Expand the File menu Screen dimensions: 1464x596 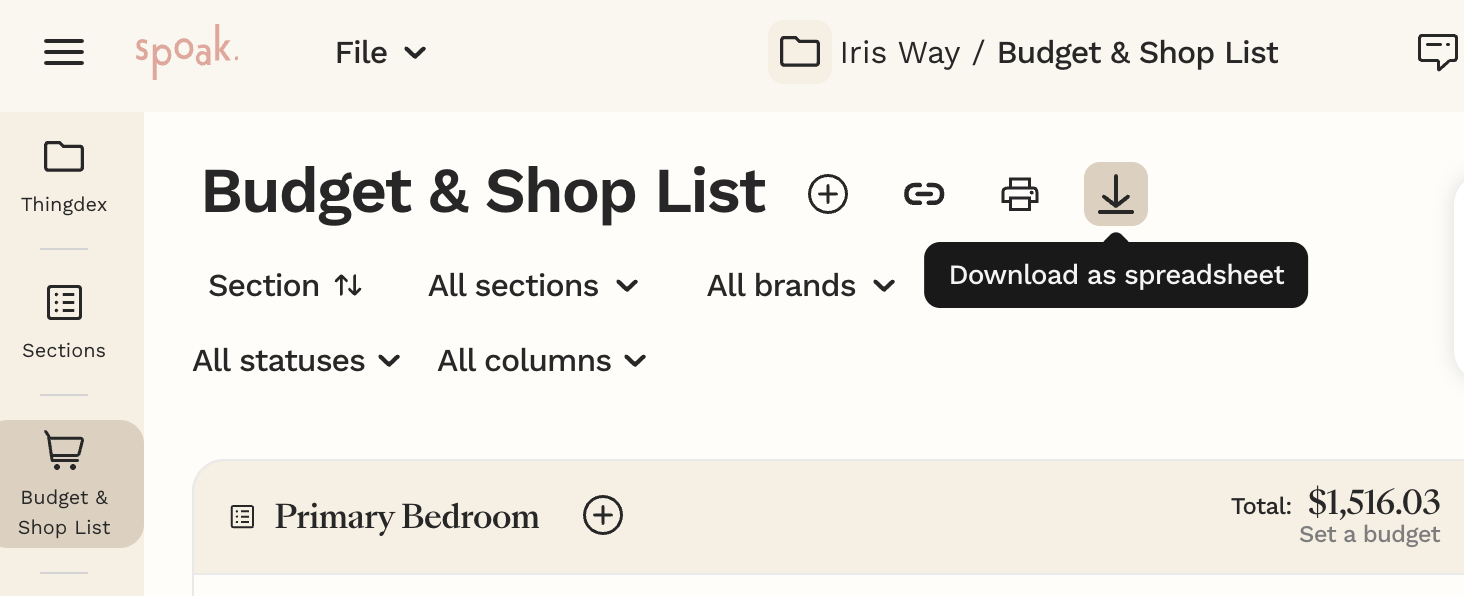coord(381,52)
